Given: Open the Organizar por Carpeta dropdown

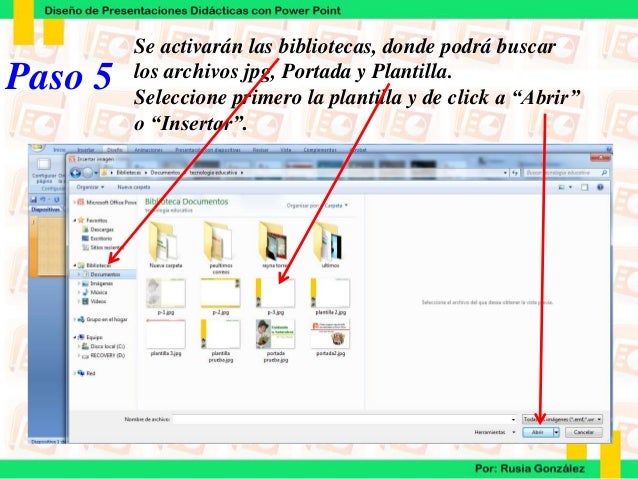Looking at the screenshot, I should (336, 206).
